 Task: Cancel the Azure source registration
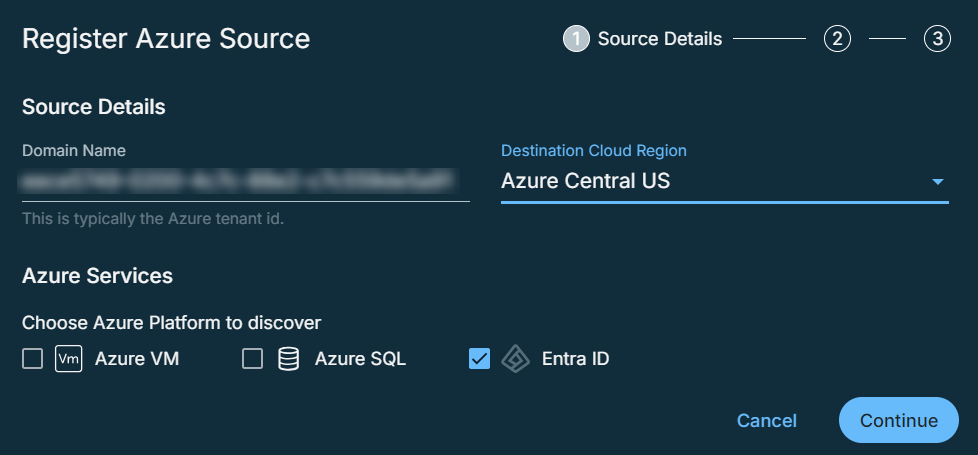pyautogui.click(x=767, y=421)
